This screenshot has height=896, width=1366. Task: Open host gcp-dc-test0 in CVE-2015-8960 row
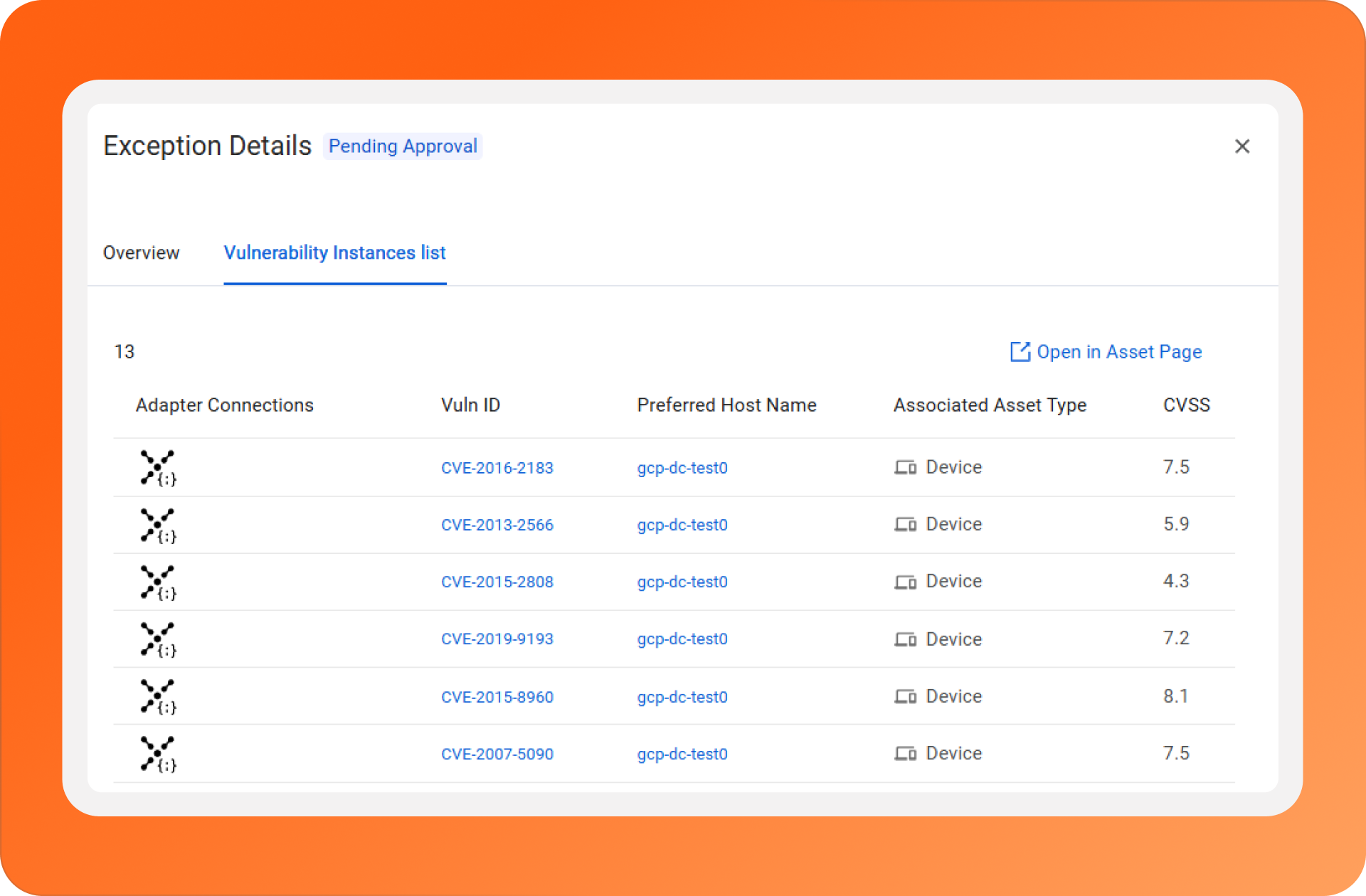tap(682, 697)
